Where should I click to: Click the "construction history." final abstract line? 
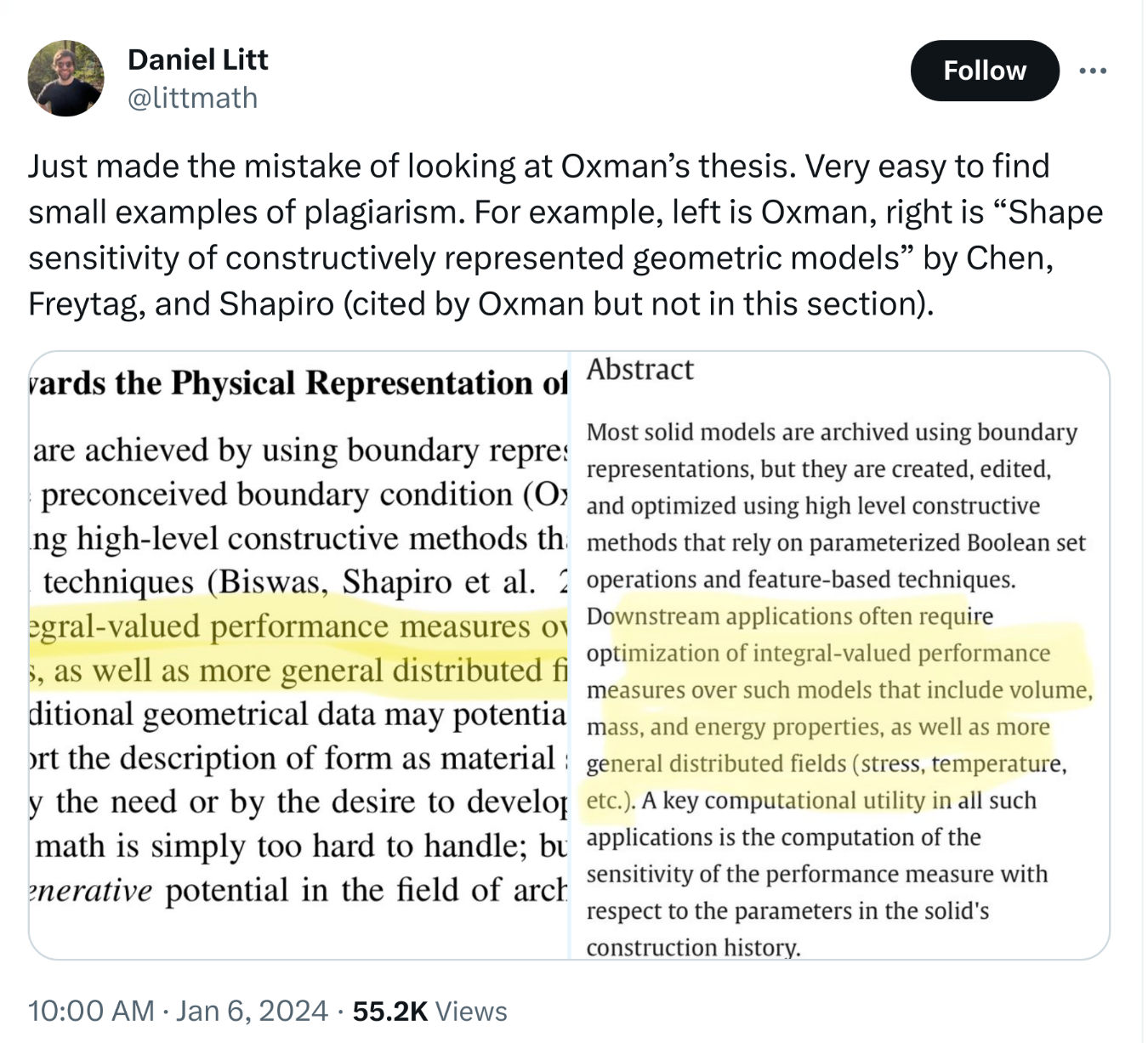(693, 947)
